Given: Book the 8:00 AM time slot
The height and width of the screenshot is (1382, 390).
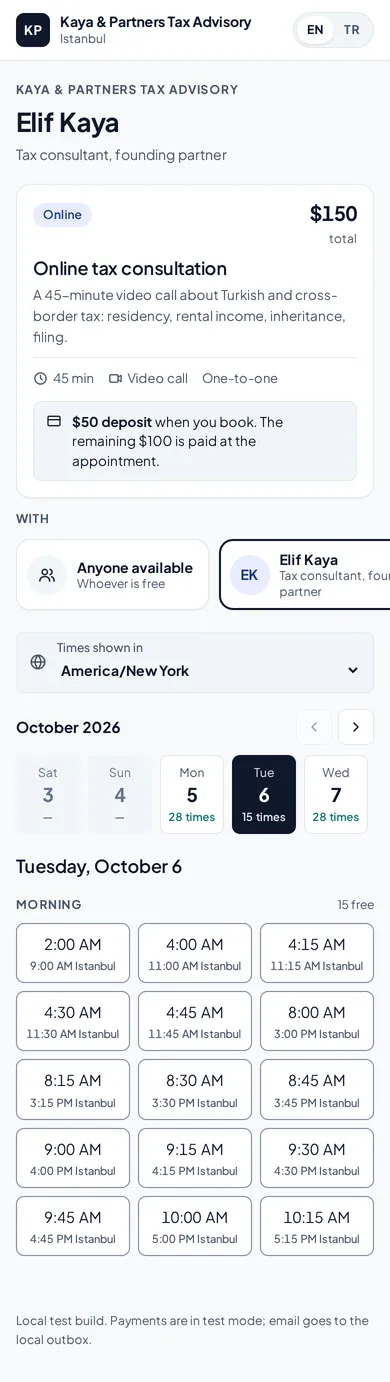Looking at the screenshot, I should point(317,1021).
